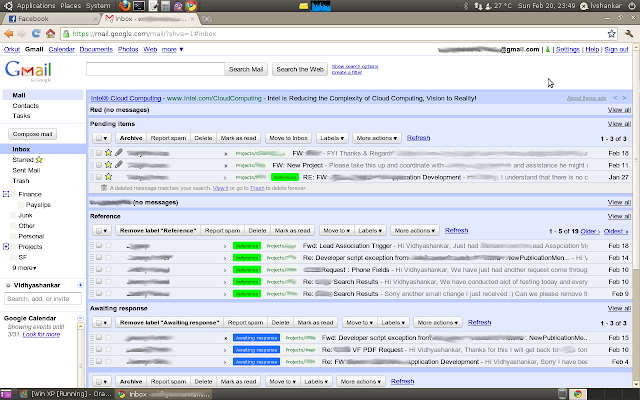
Task: Click the Reference green label on Feb 18
Action: pos(247,246)
